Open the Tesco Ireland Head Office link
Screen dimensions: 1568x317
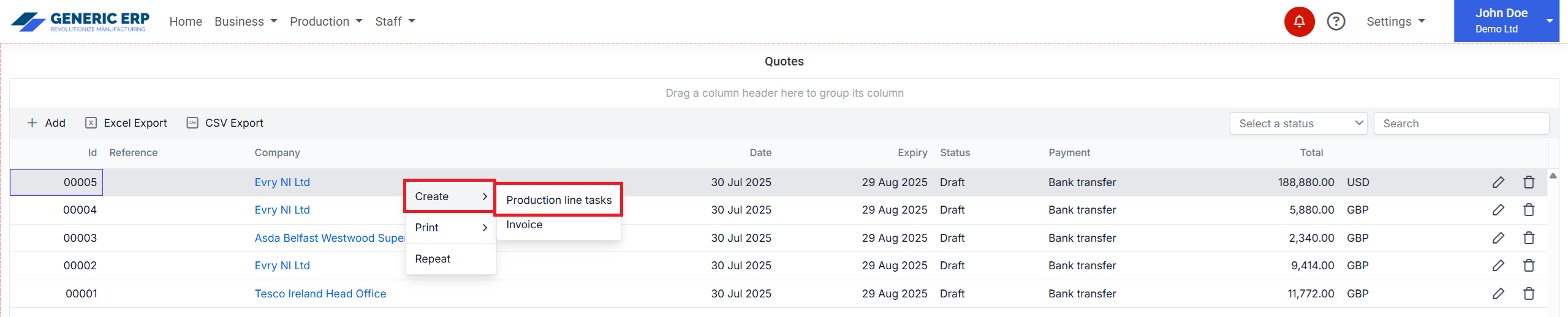320,294
